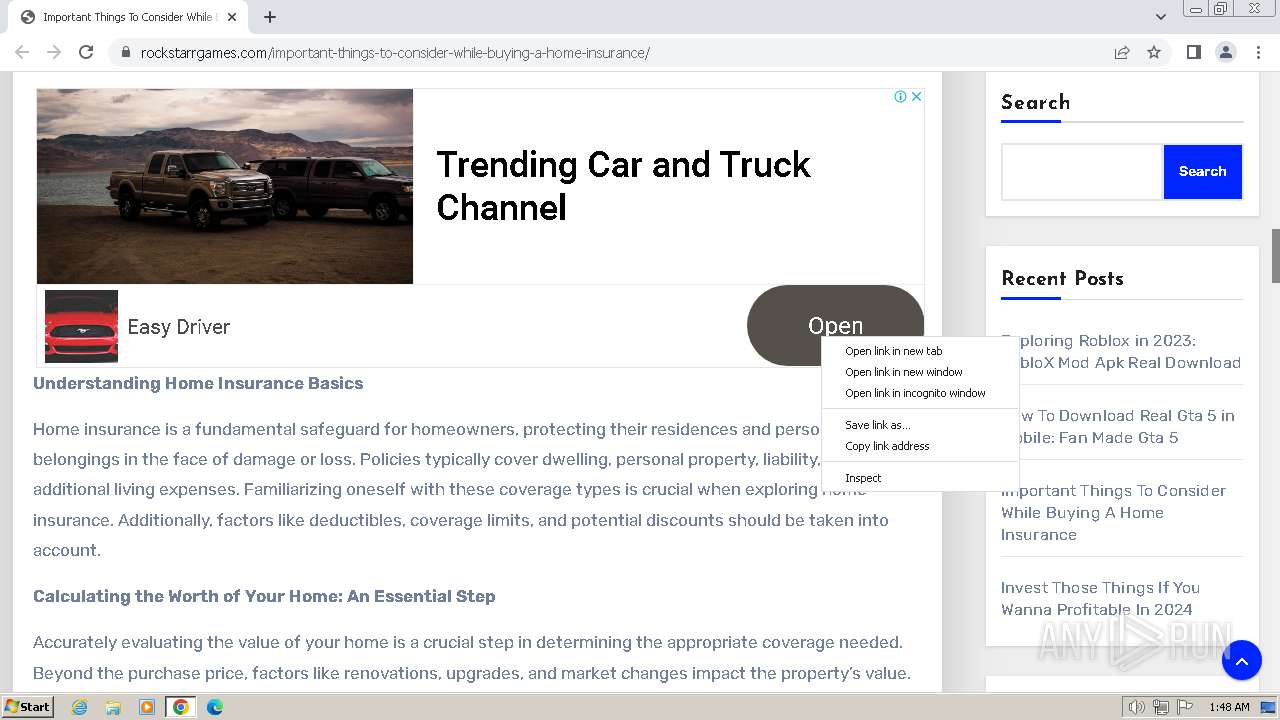1280x720 pixels.
Task: Click the red car Easy Driver thumbnail
Action: coord(81,326)
